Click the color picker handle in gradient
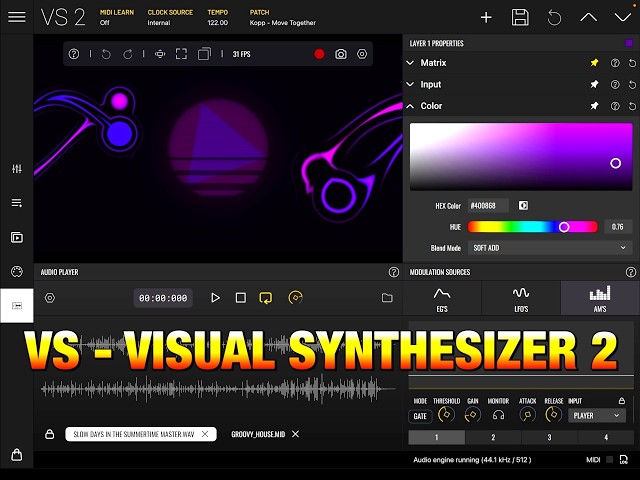640x480 pixels. 616,163
